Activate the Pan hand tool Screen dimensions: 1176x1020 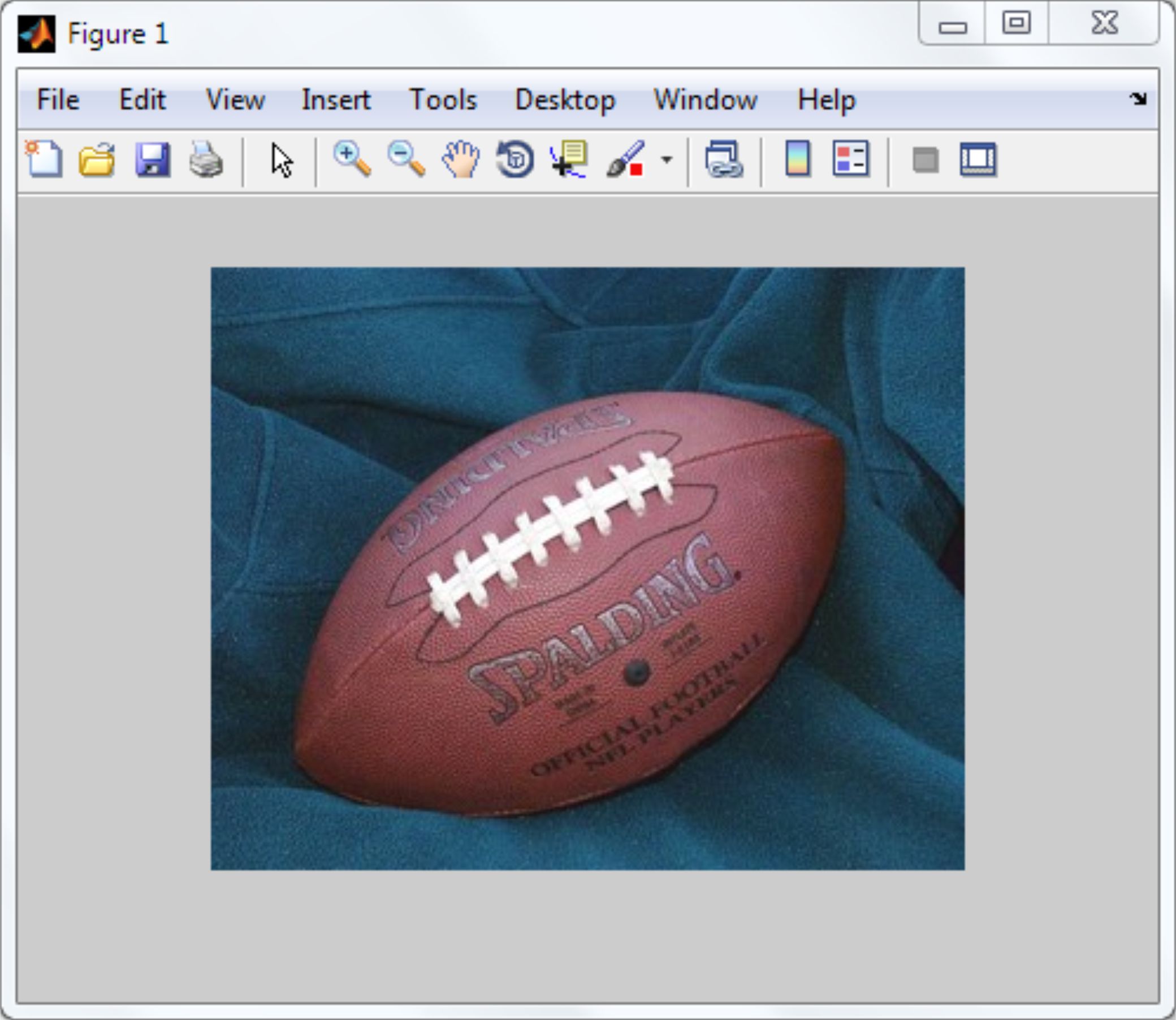460,159
